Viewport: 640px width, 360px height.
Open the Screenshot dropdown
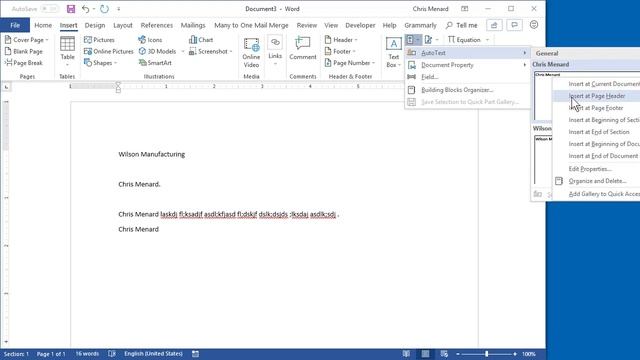click(211, 51)
